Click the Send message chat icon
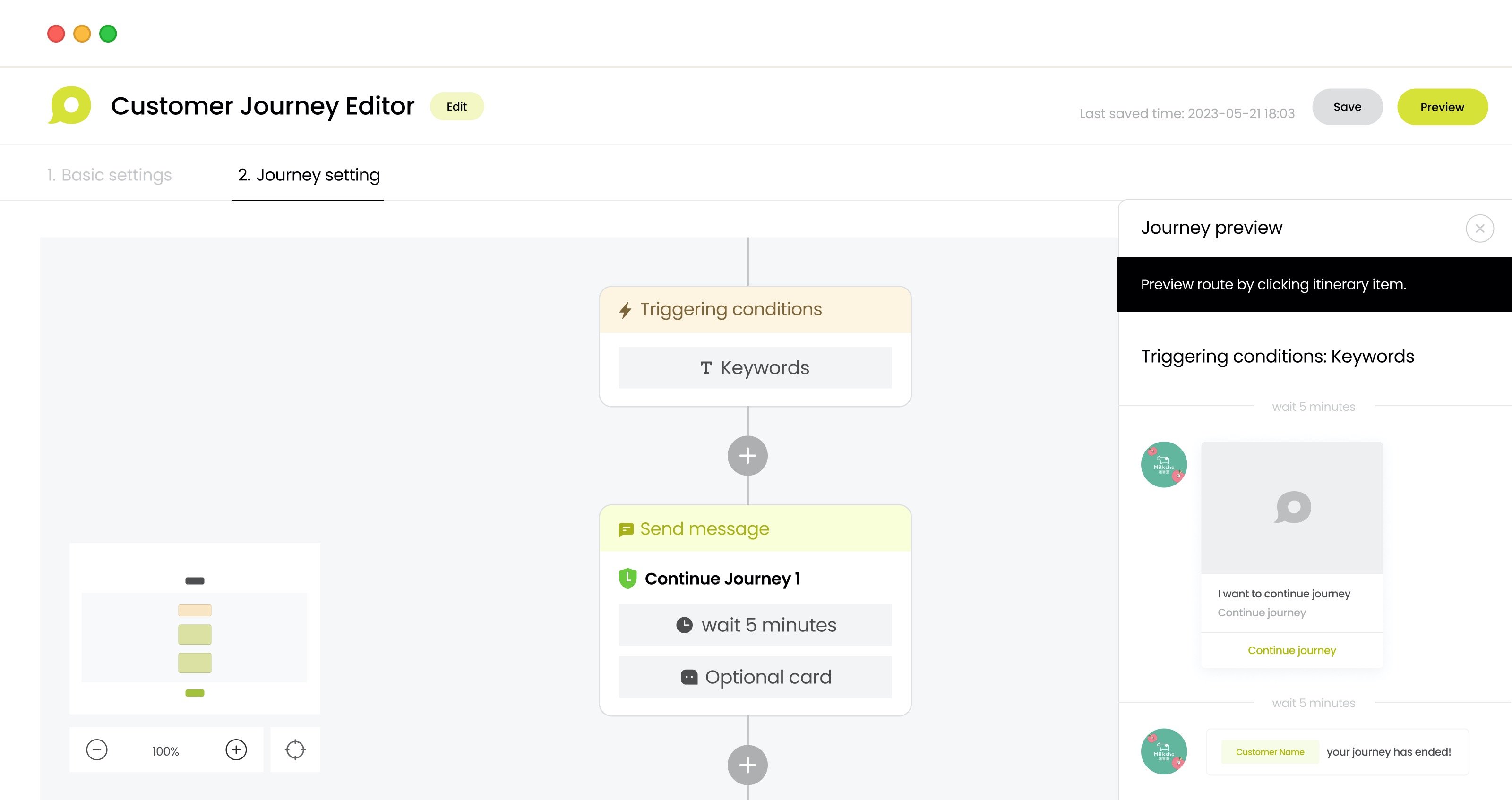 pos(626,529)
